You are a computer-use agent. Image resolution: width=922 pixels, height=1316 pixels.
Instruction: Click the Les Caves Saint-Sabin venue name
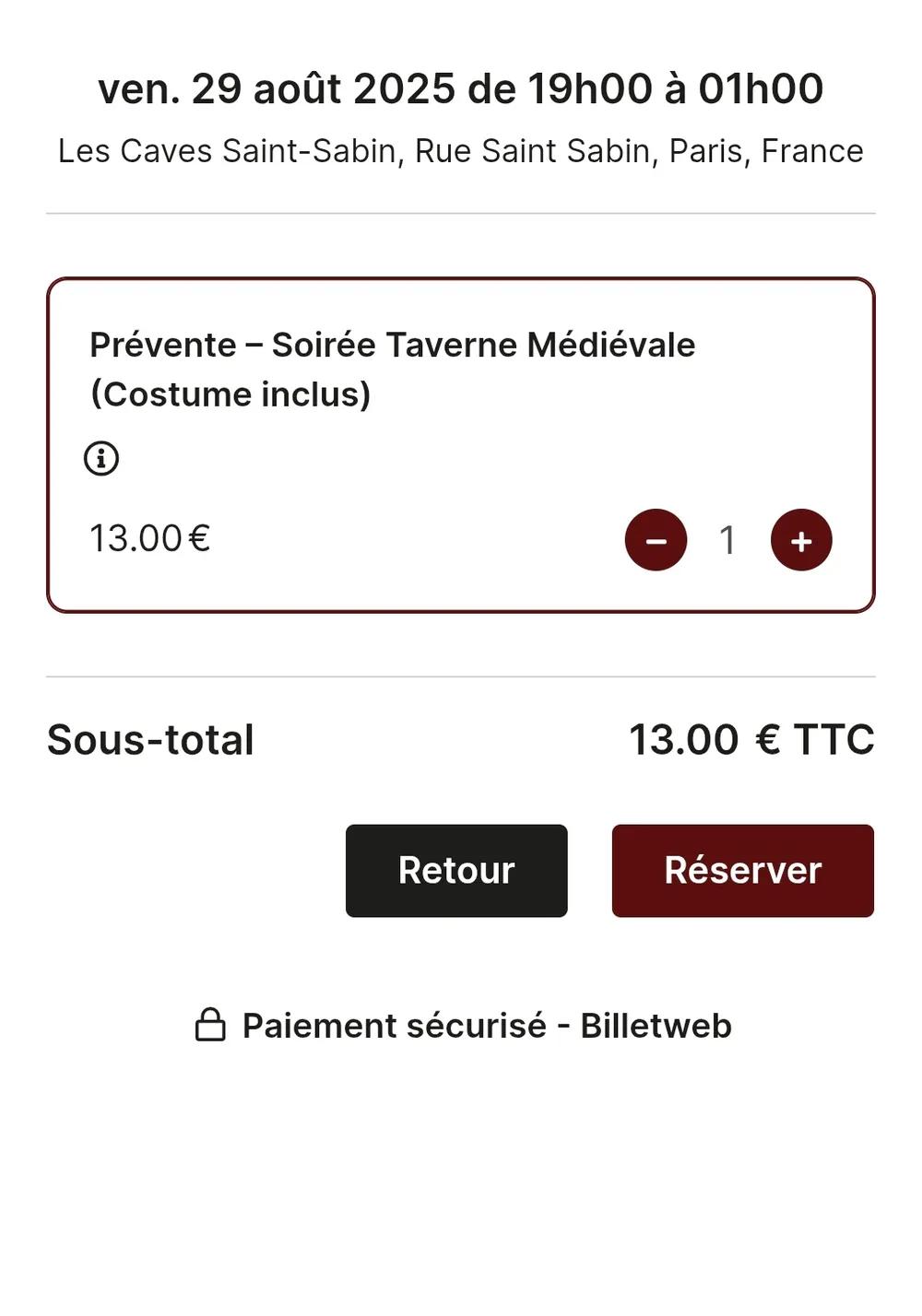(x=227, y=151)
